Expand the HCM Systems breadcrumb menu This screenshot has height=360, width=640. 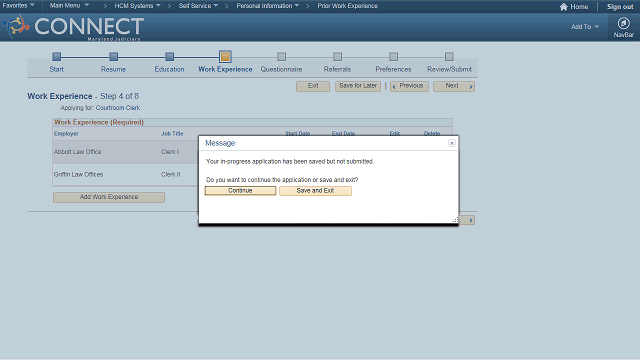click(137, 6)
